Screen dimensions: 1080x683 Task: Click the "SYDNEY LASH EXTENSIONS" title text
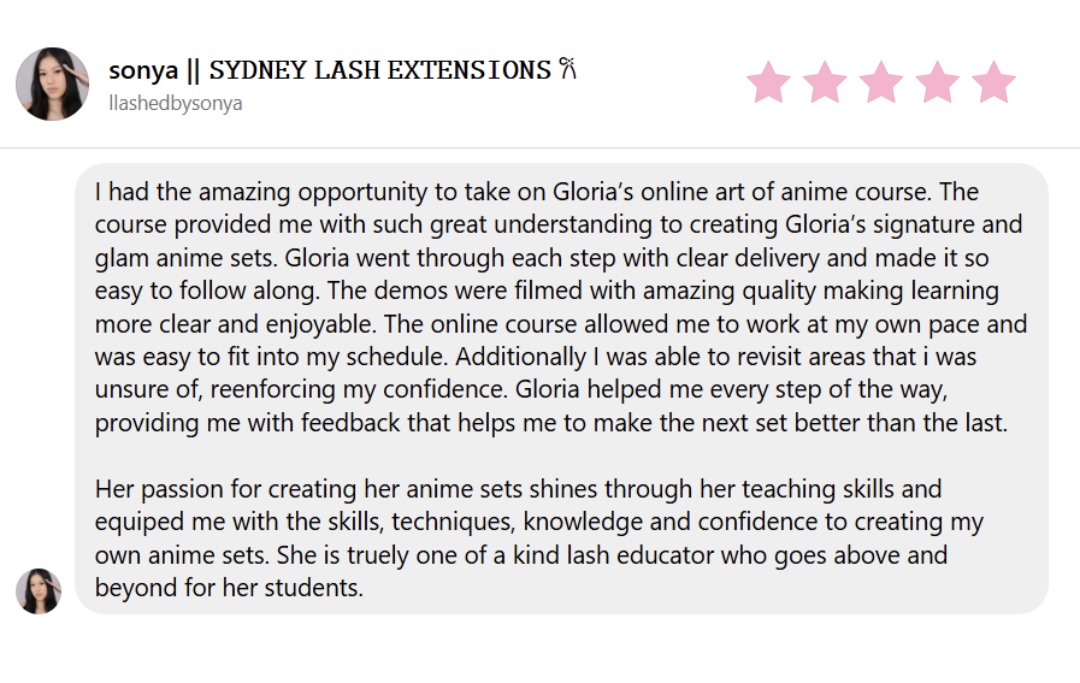click(x=379, y=71)
